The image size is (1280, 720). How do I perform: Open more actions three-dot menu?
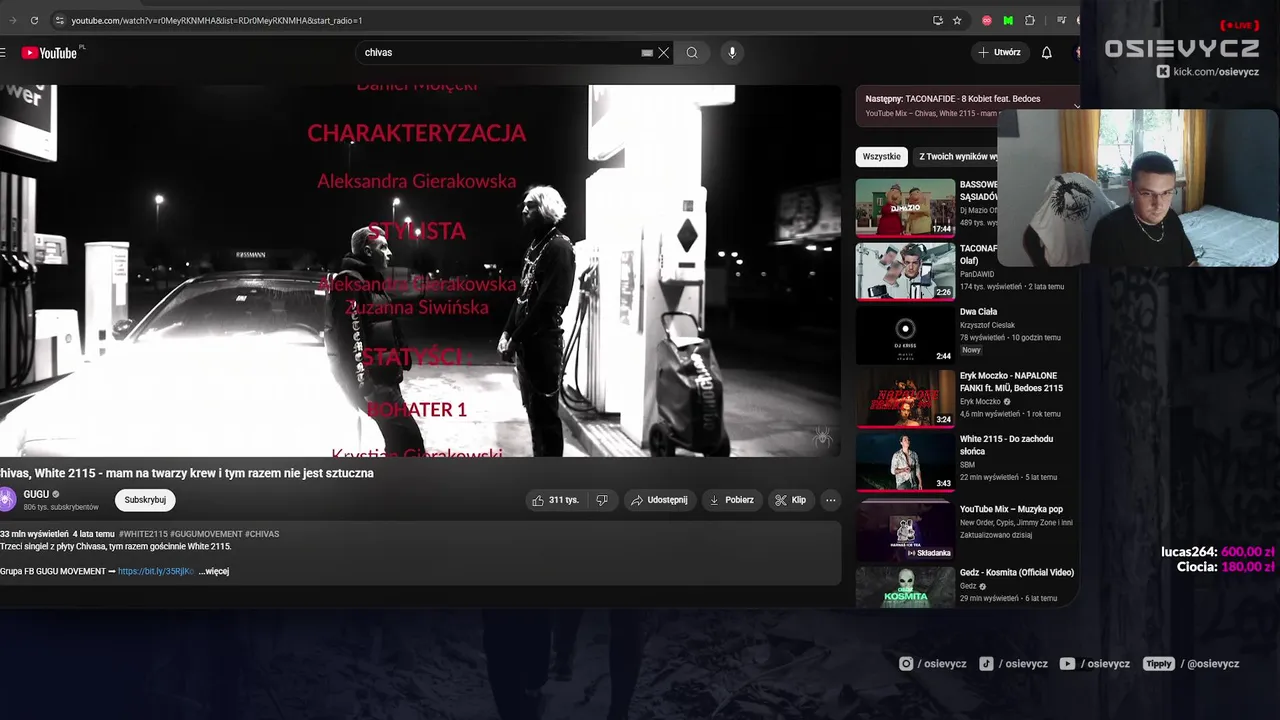coord(830,500)
